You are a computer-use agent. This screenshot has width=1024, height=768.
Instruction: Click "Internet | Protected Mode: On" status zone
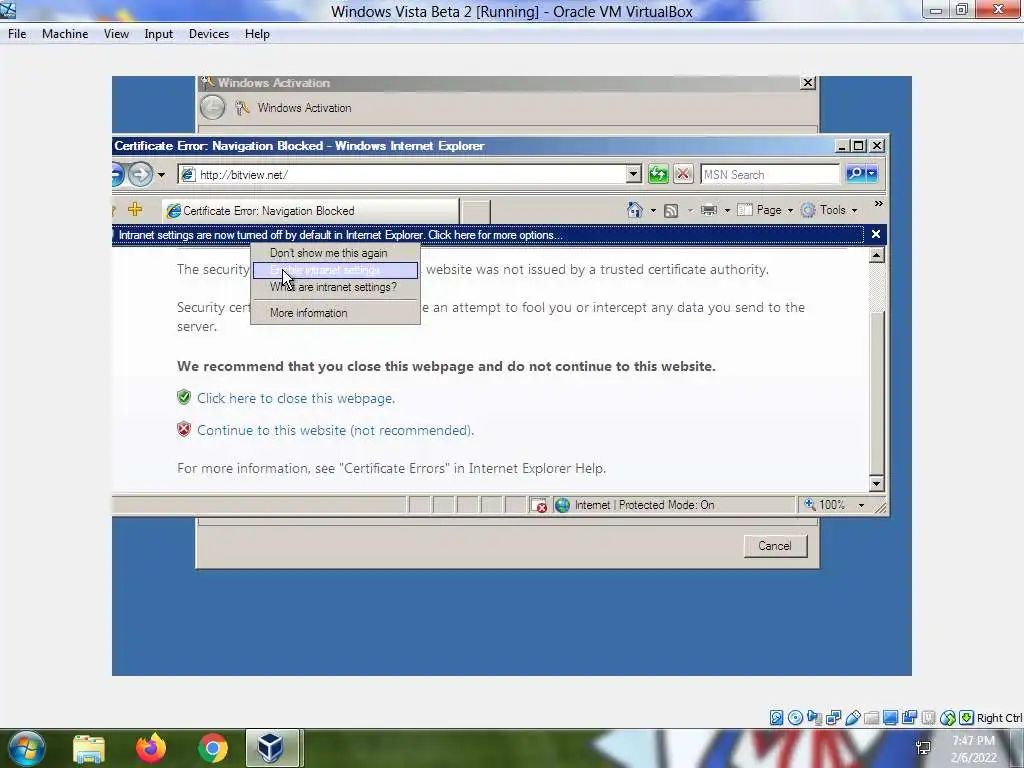(x=644, y=505)
